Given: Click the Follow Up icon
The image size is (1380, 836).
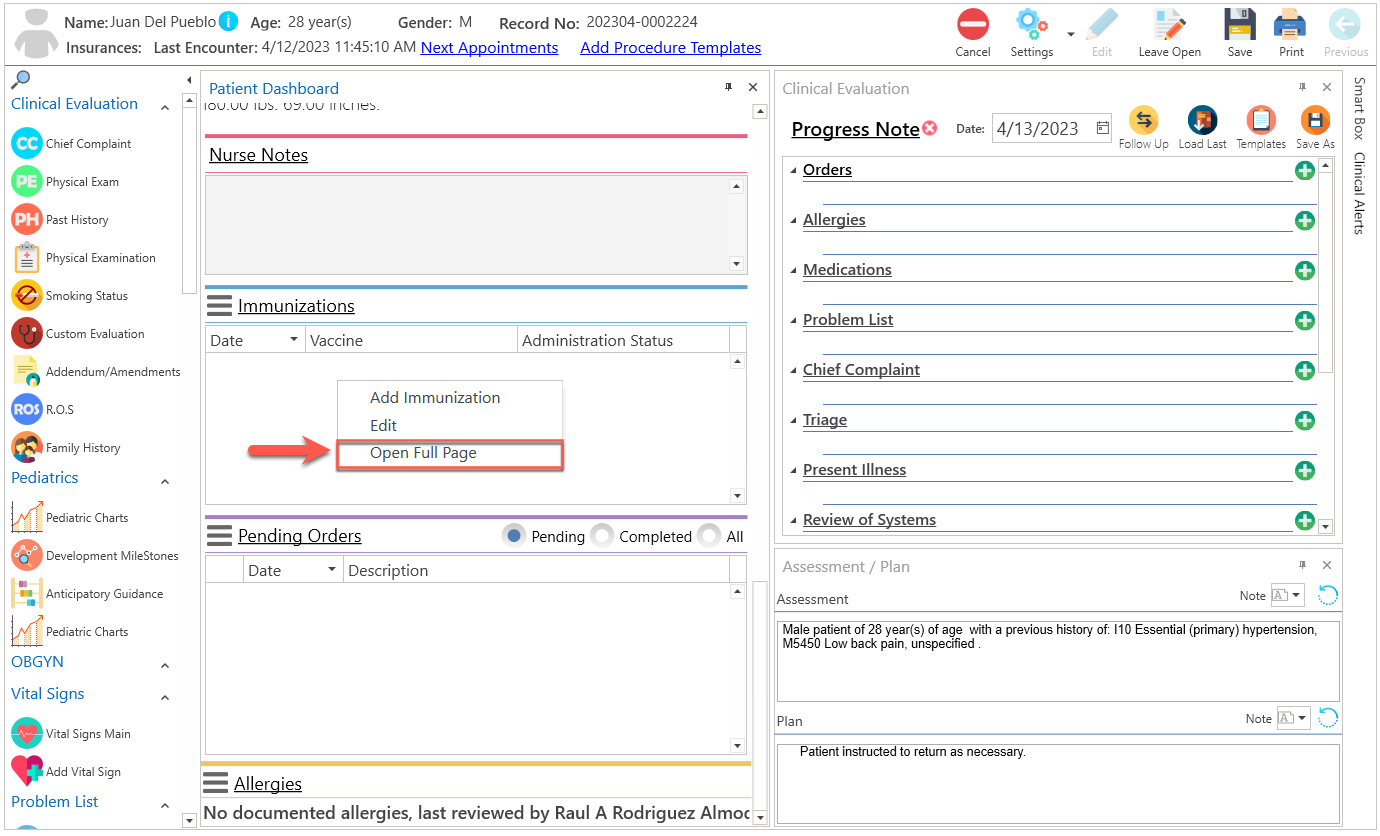Looking at the screenshot, I should [x=1143, y=121].
